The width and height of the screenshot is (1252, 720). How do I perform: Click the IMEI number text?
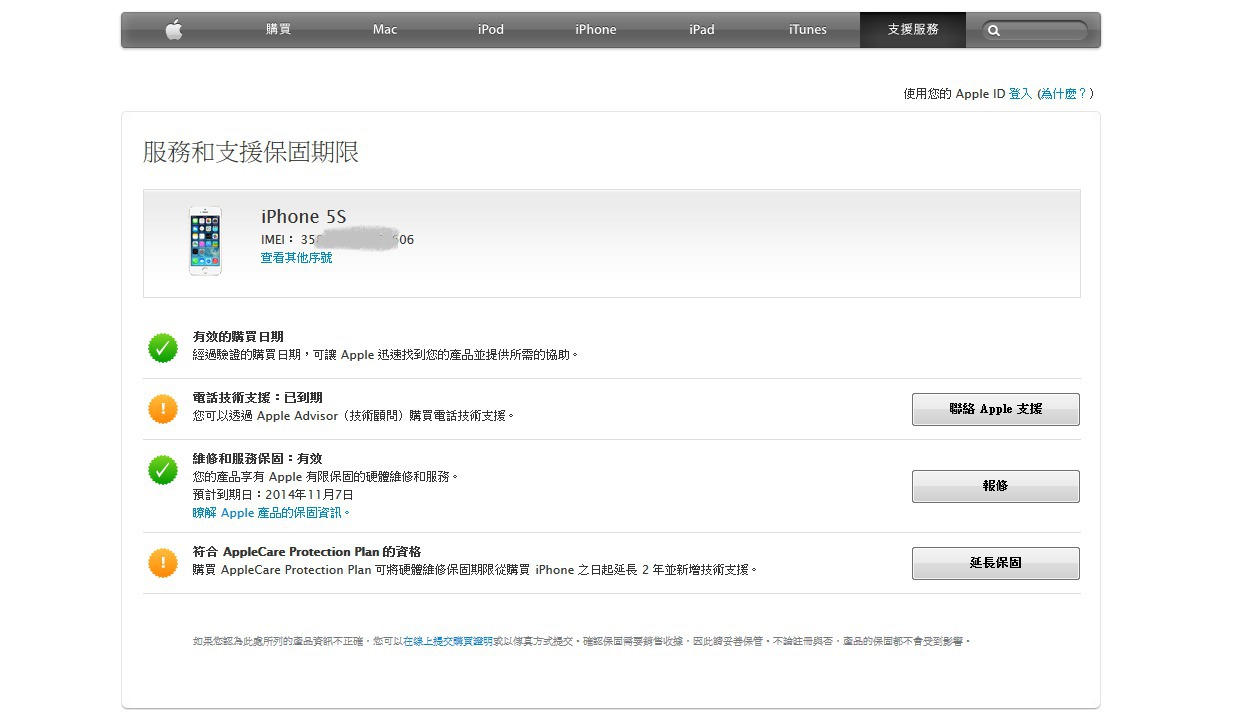(337, 240)
